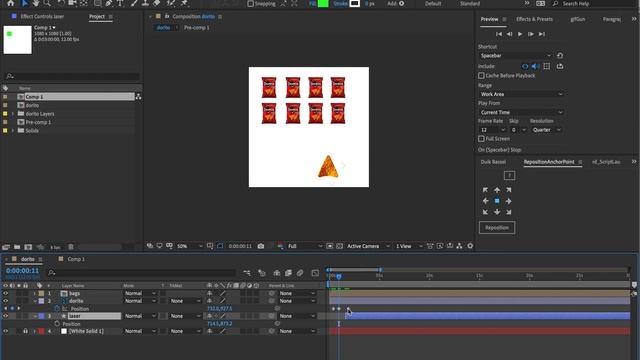Open viewer magnification 50% dropdown
Screen dimensions: 640x360
(189, 246)
